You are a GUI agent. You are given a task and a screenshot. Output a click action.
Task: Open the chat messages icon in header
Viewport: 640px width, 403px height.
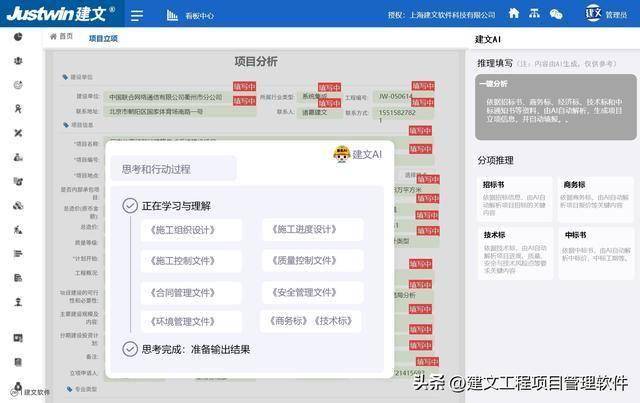click(556, 14)
